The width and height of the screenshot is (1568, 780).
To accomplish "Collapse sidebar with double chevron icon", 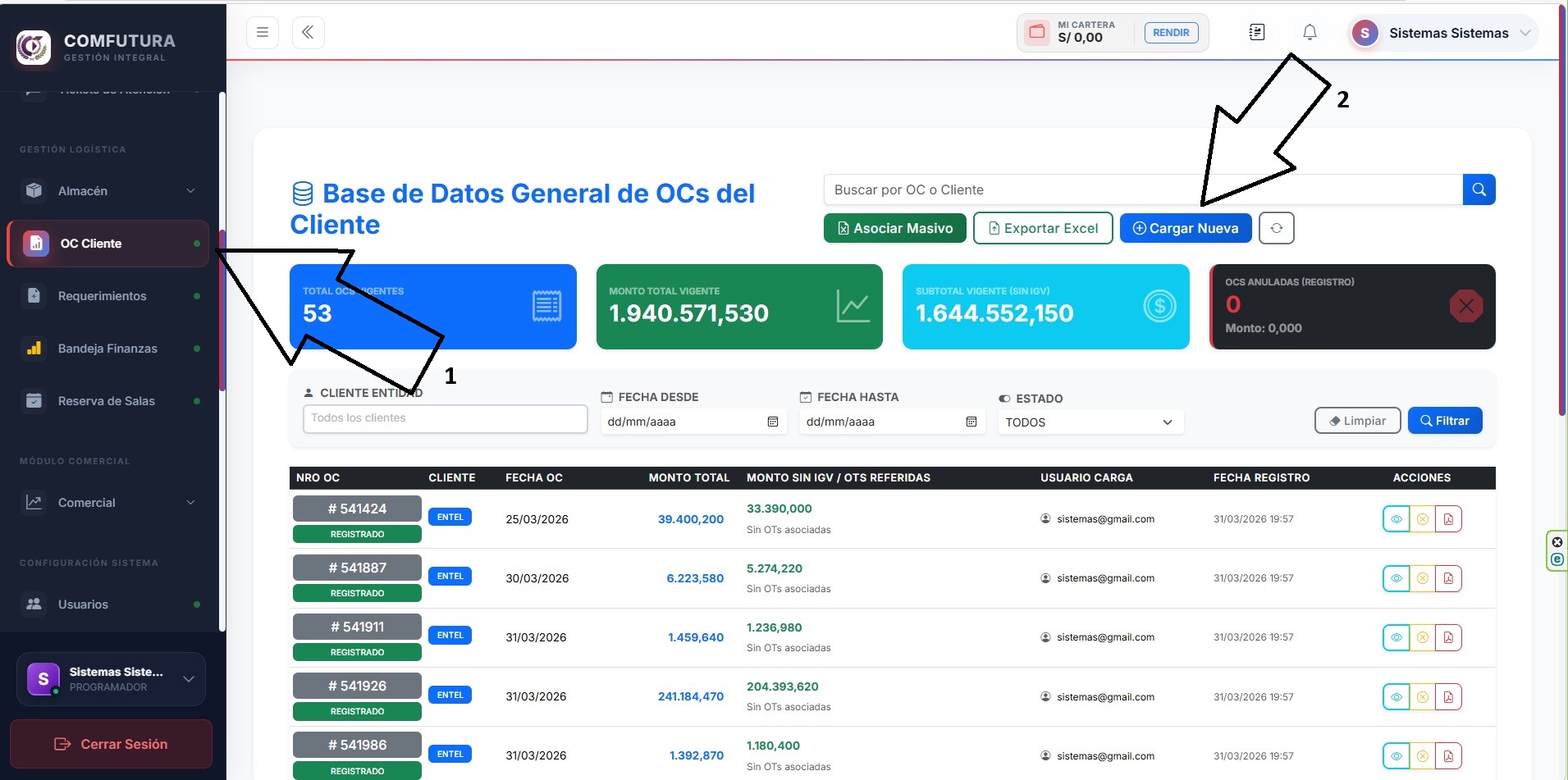I will coord(309,33).
